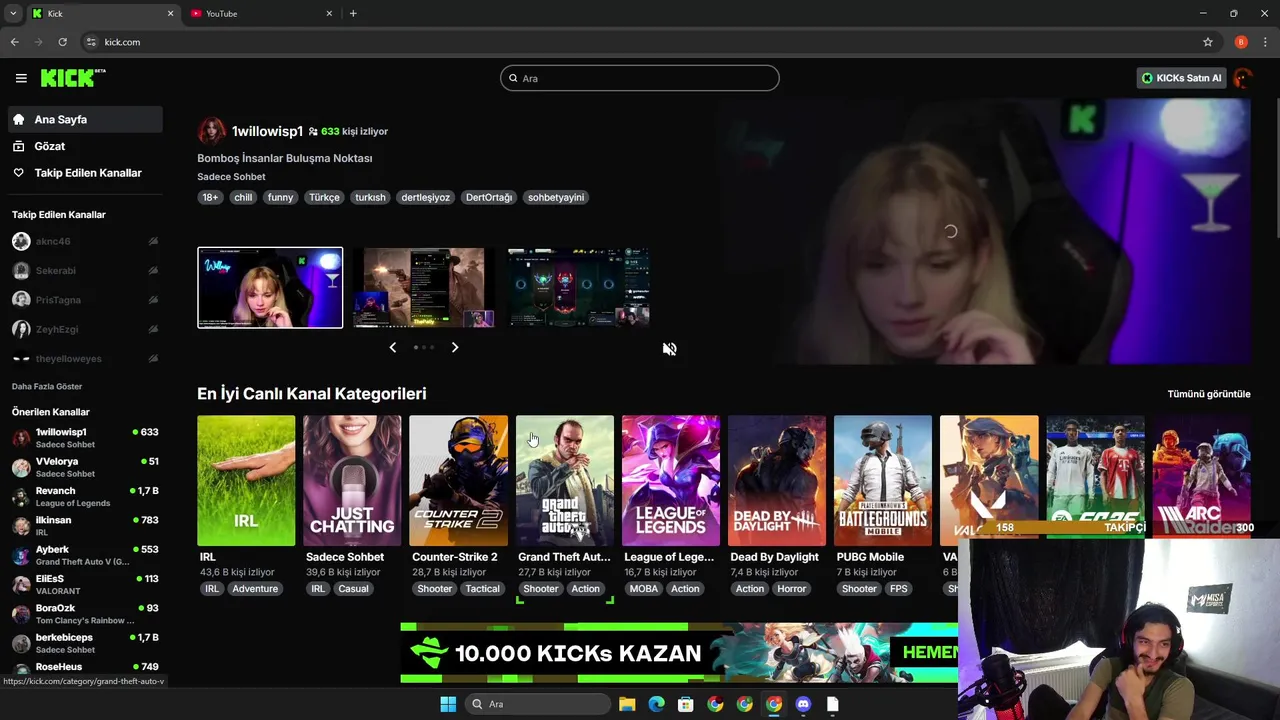Select the 18+ tag
This screenshot has height=720, width=1280.
tap(210, 197)
